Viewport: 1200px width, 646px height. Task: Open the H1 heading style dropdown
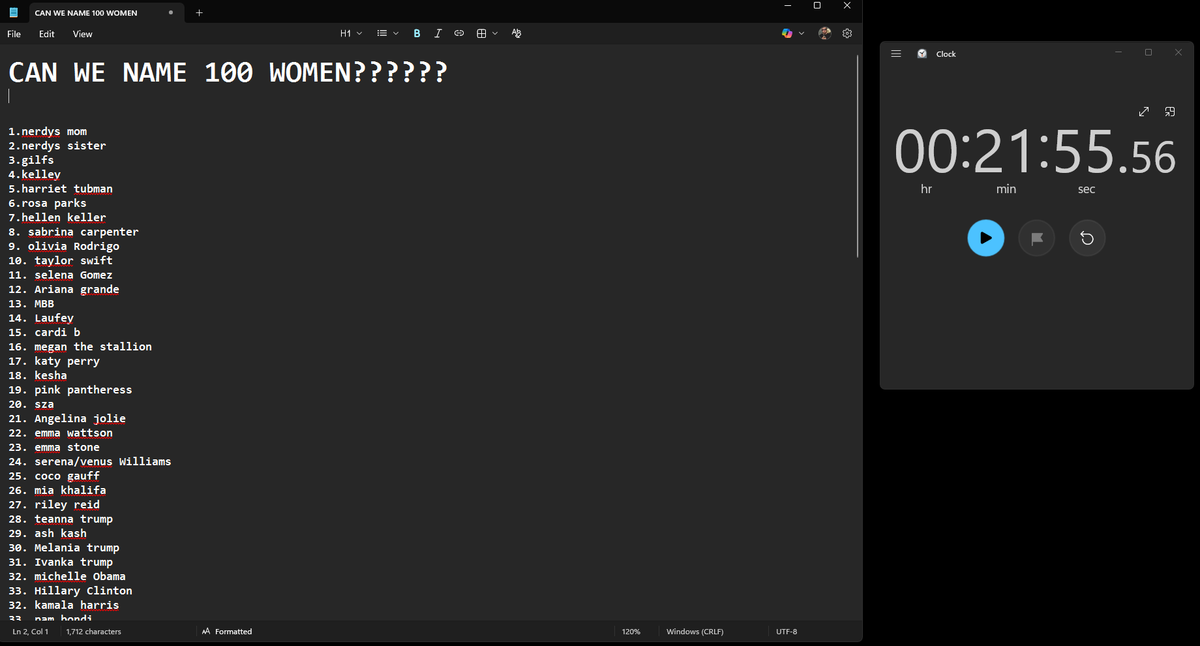click(x=351, y=34)
